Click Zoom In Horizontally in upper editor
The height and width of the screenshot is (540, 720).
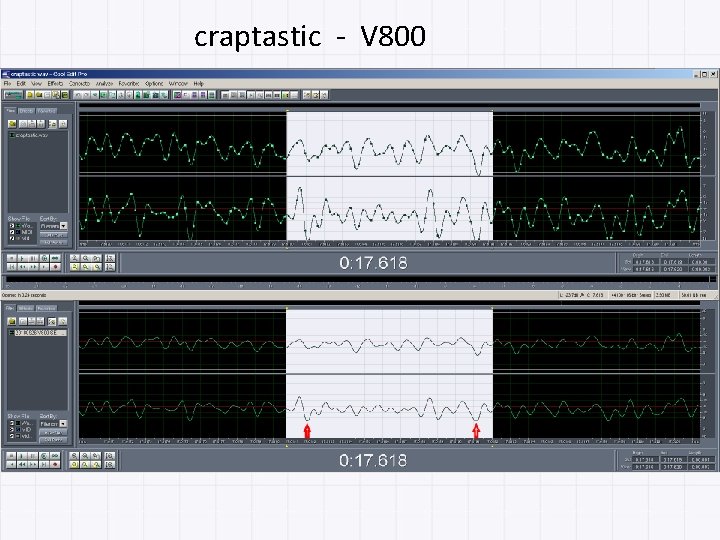pos(74,258)
